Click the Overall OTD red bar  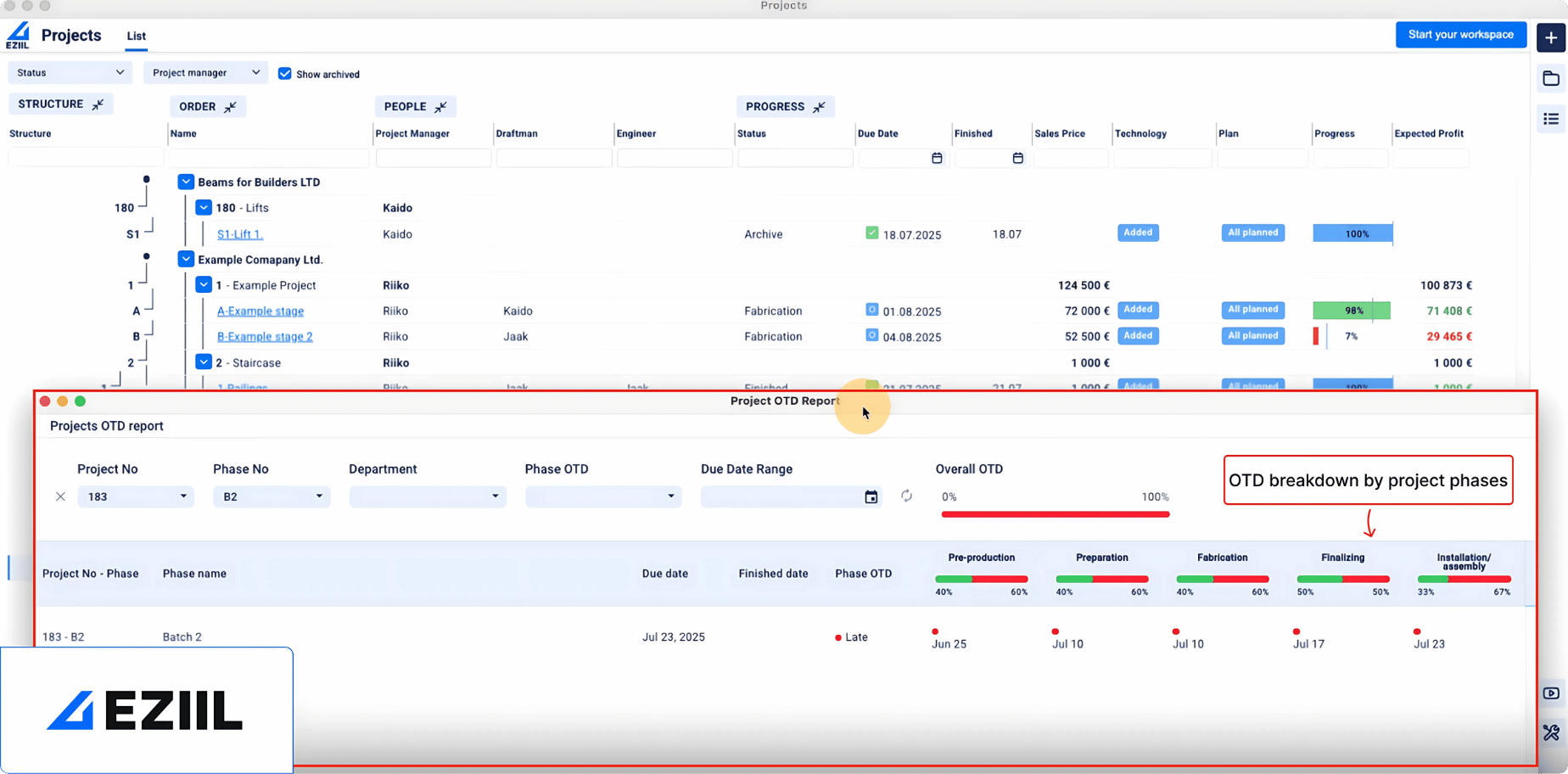(1056, 514)
